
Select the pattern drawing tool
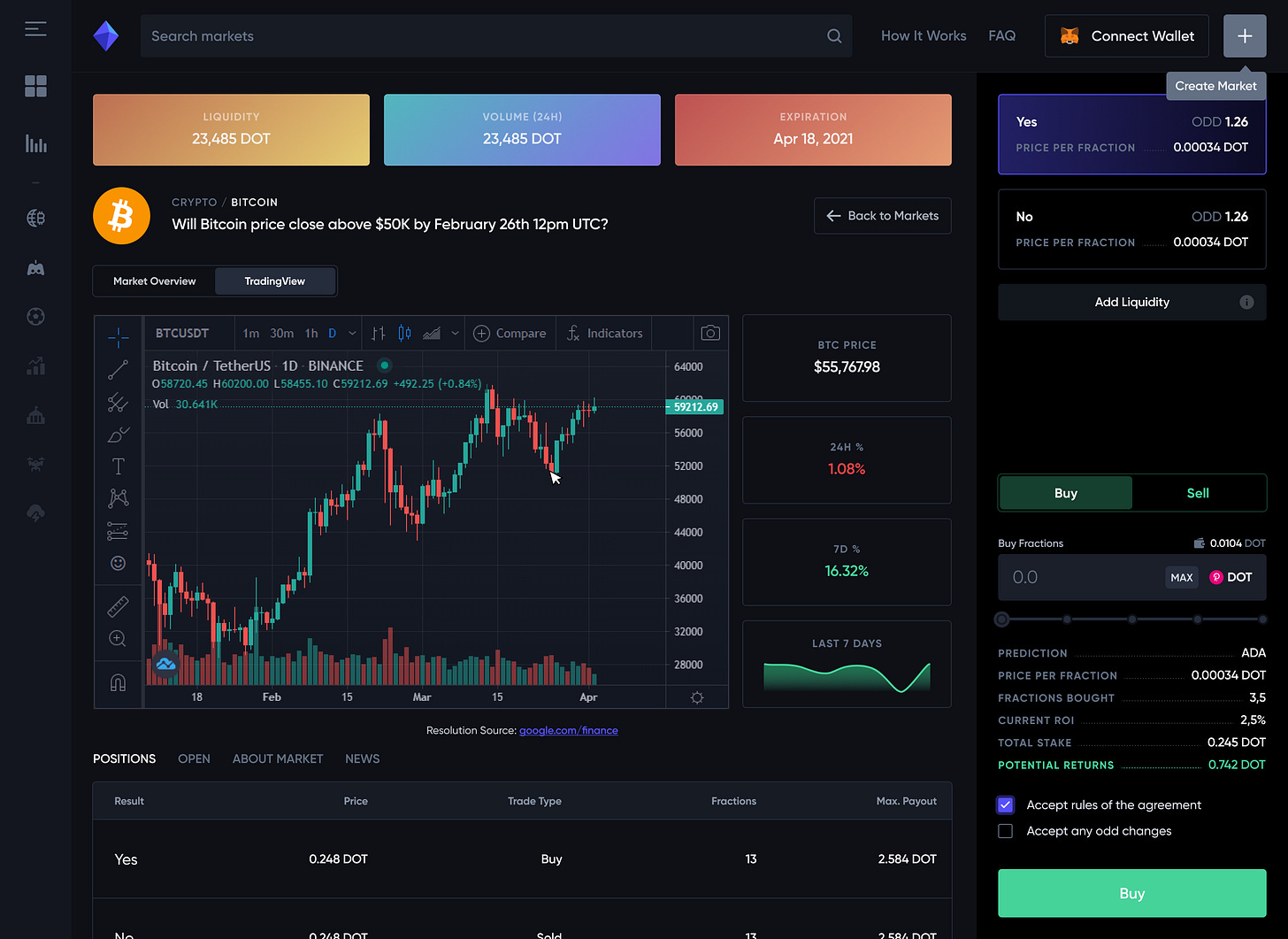click(118, 498)
